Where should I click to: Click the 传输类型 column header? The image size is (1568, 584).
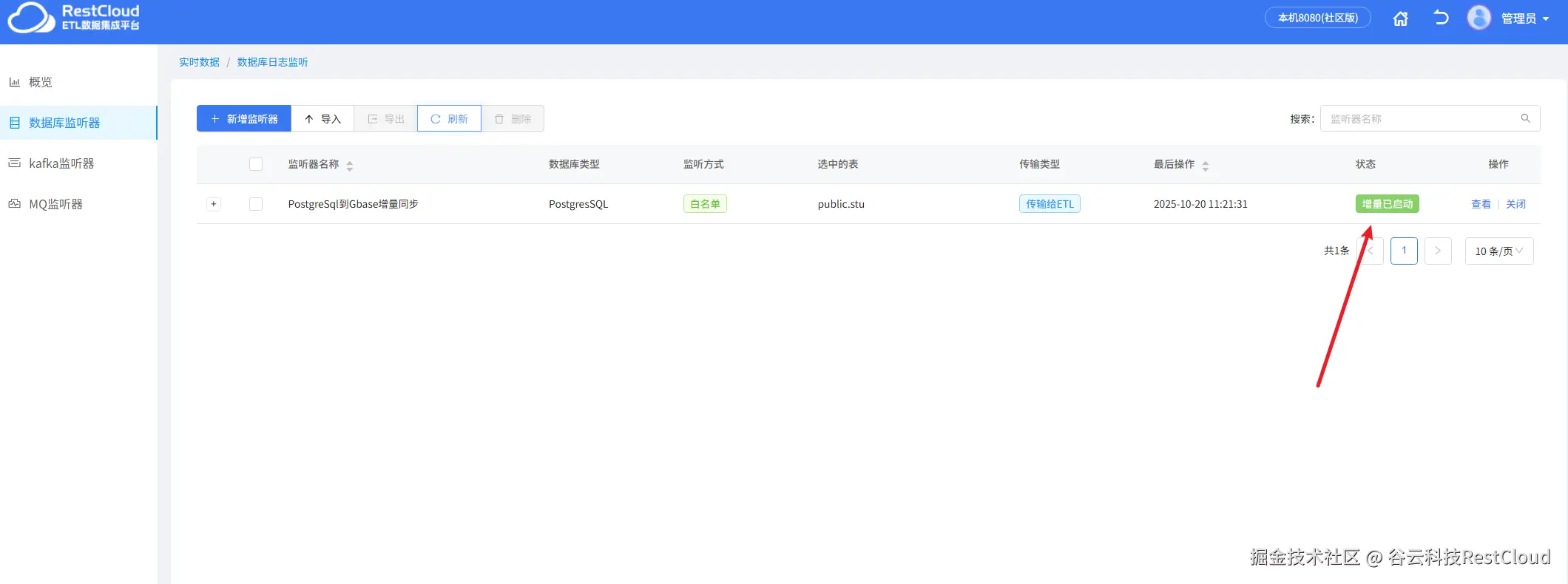1039,164
